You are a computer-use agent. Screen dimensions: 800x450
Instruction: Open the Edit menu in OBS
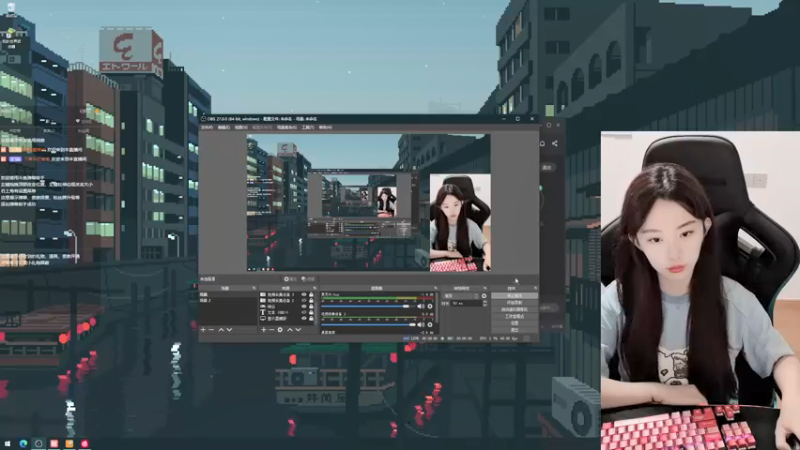[223, 127]
